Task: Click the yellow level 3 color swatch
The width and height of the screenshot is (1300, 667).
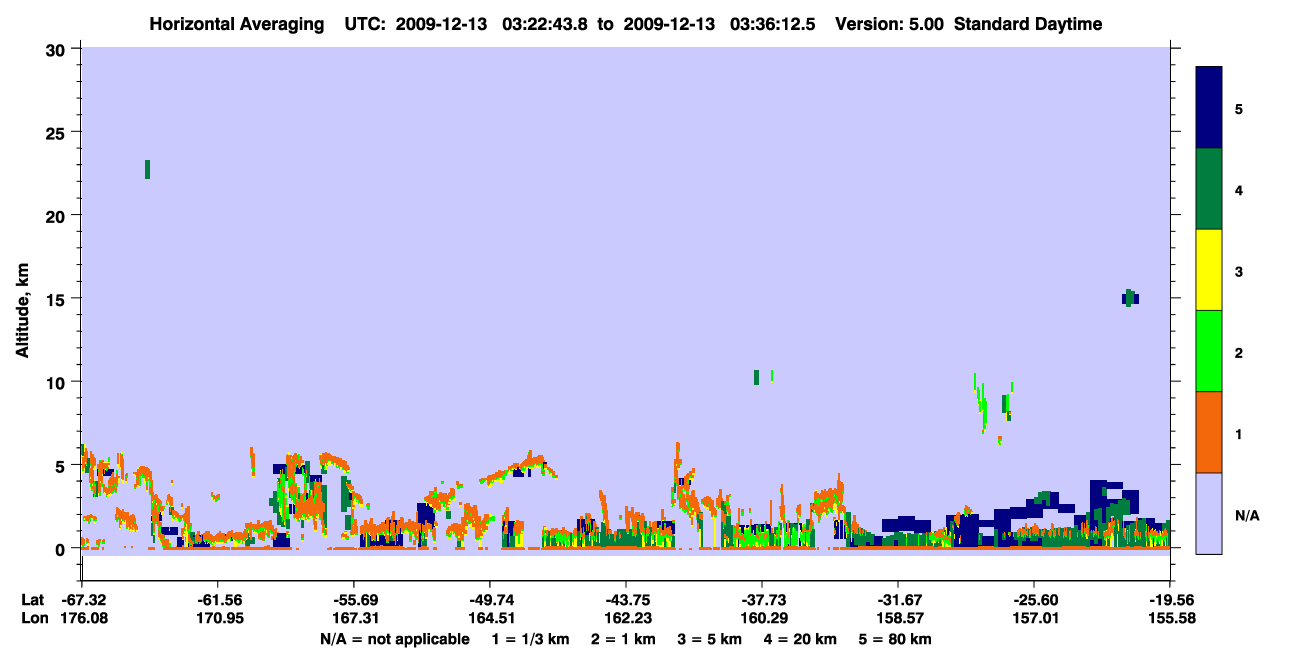Action: tap(1209, 270)
